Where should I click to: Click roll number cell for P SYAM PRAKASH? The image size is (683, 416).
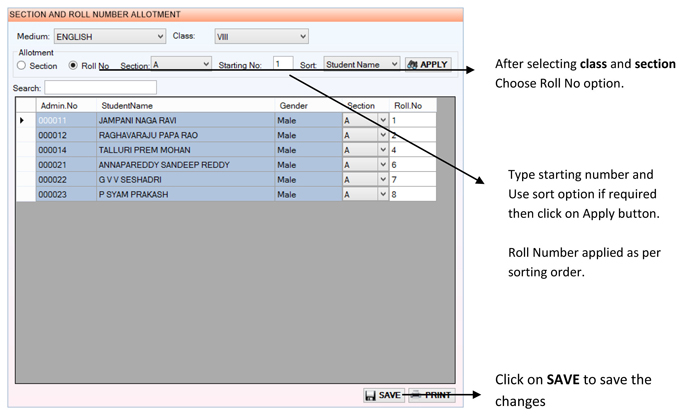coord(413,194)
